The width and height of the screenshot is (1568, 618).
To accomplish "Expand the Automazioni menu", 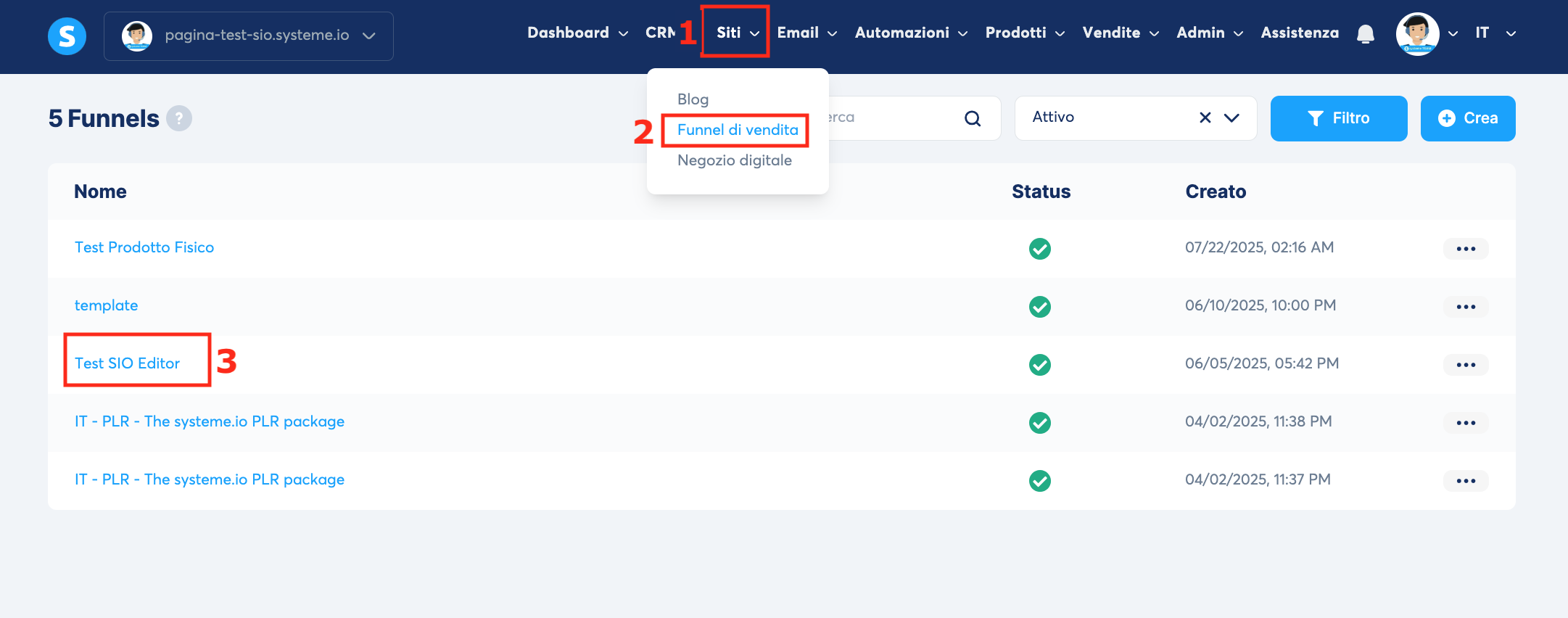I will (x=911, y=33).
